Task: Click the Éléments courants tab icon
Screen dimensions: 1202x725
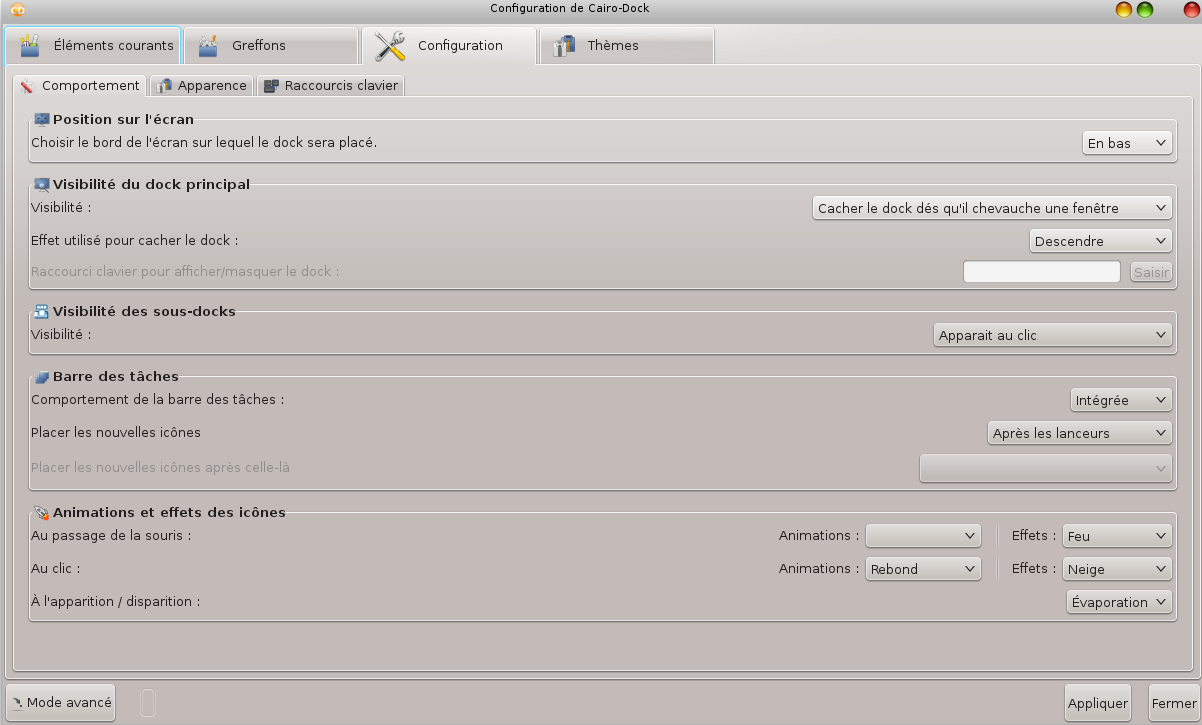Action: click(x=30, y=46)
